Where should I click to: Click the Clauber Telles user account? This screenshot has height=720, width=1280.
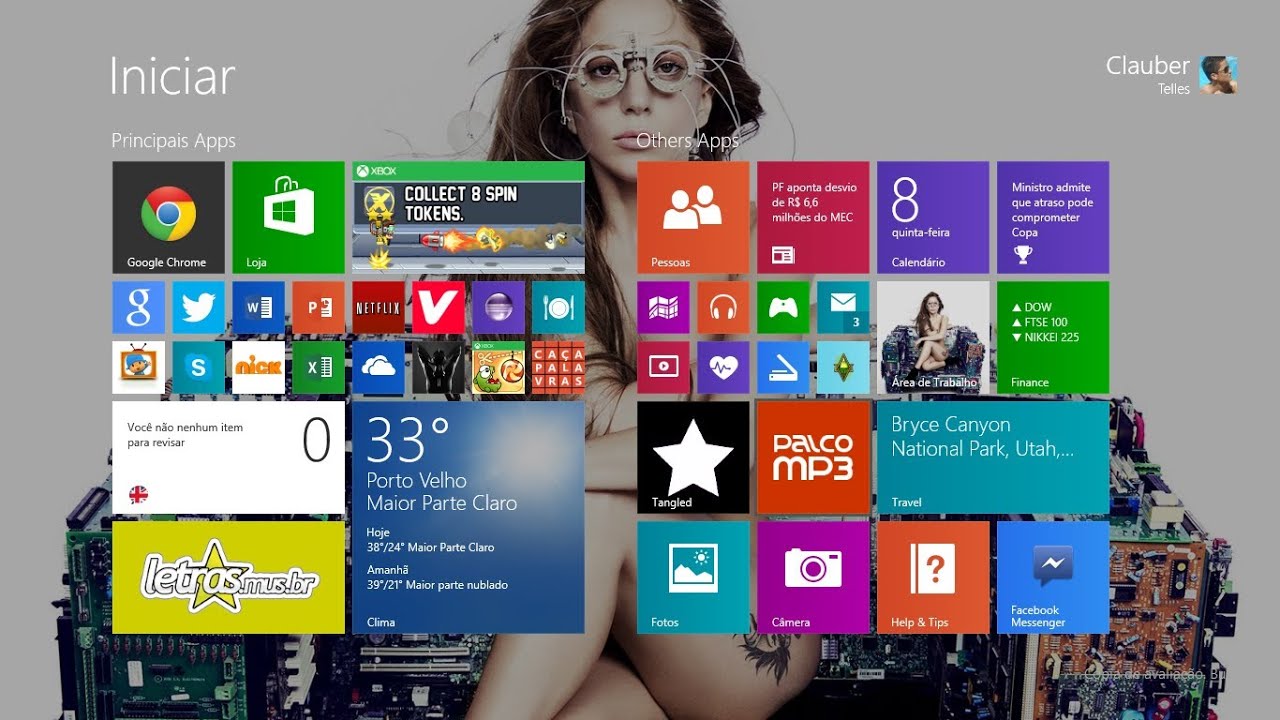(x=1171, y=75)
